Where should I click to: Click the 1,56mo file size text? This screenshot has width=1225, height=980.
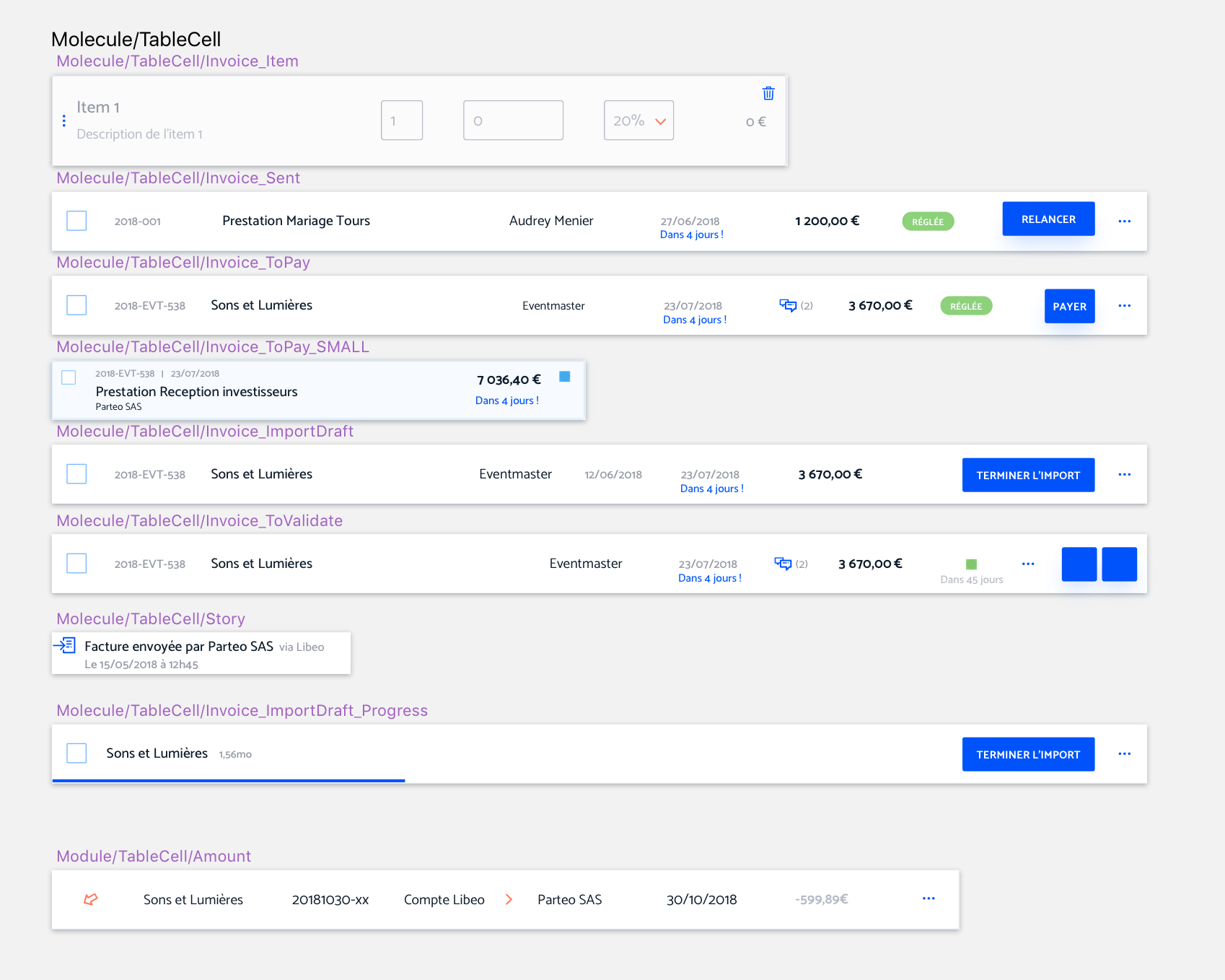235,754
